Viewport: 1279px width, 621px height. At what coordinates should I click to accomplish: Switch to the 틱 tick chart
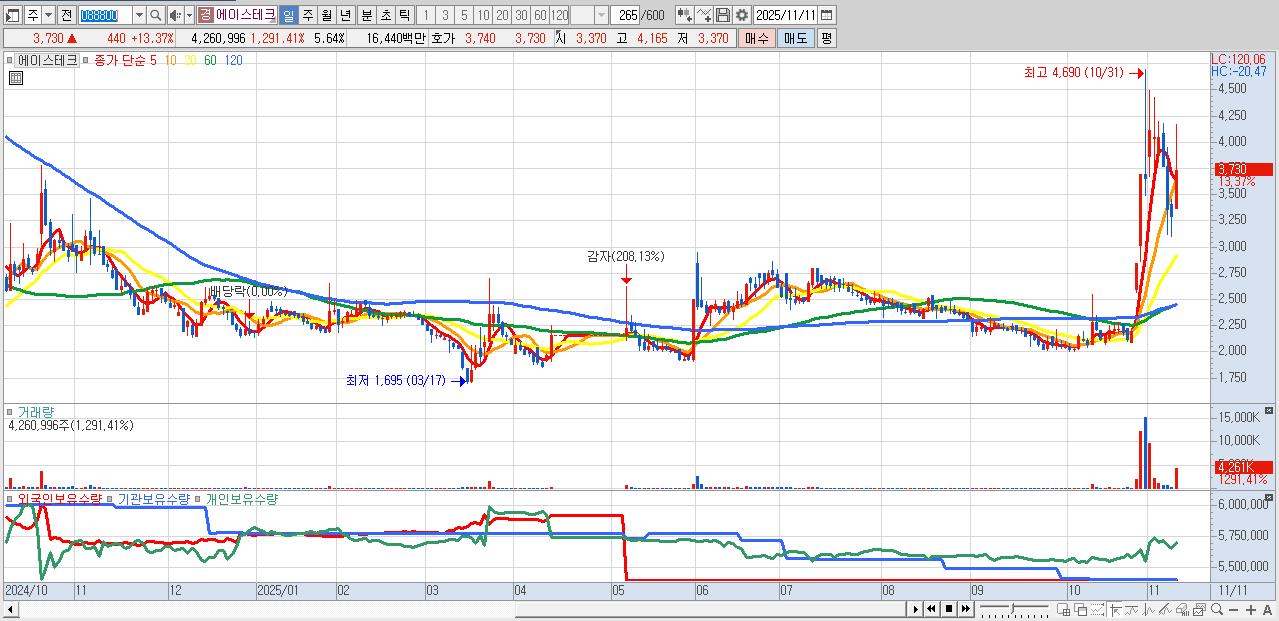[x=404, y=15]
